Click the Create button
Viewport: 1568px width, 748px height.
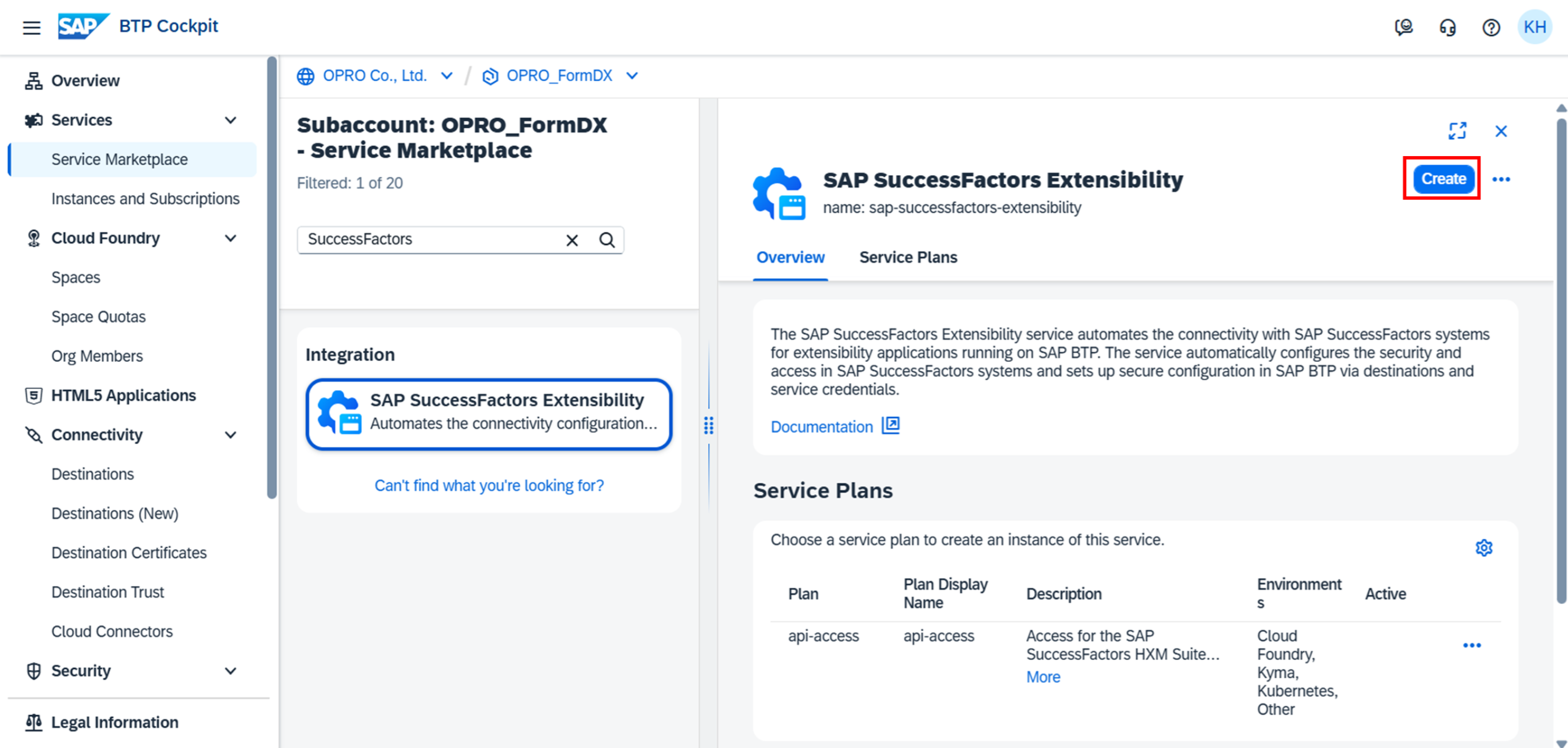[x=1443, y=178]
